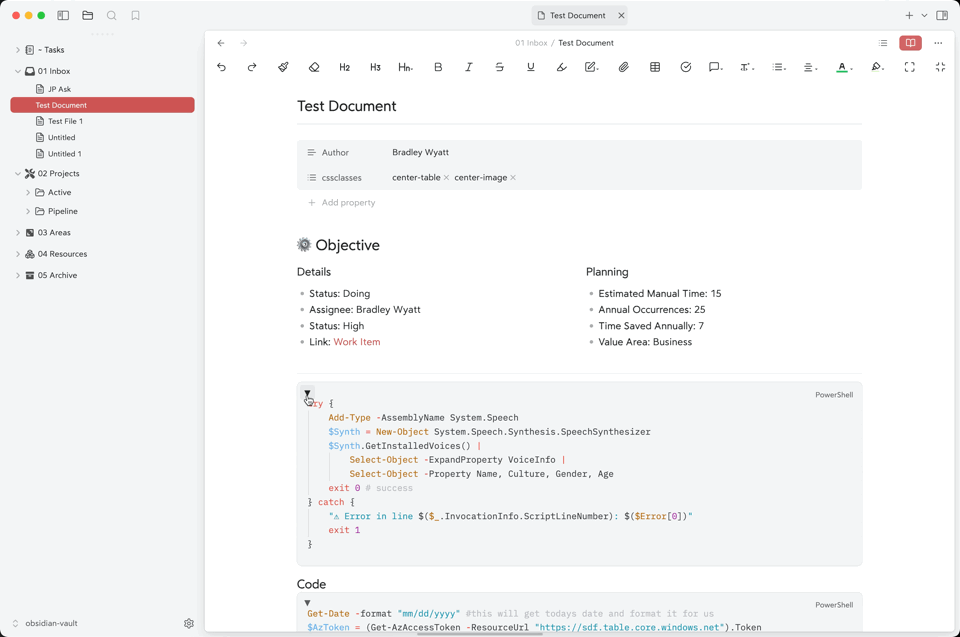Open the text alignment dropdown
This screenshot has width=960, height=637.
(810, 67)
